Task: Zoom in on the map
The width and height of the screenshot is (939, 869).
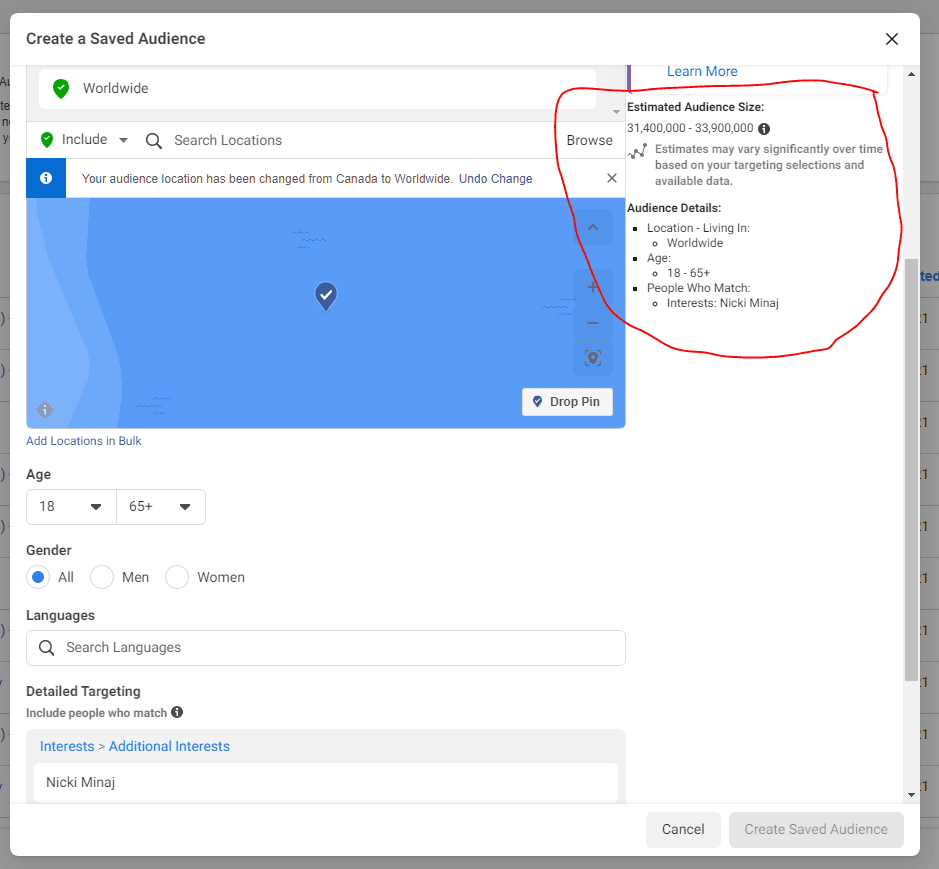Action: click(593, 286)
